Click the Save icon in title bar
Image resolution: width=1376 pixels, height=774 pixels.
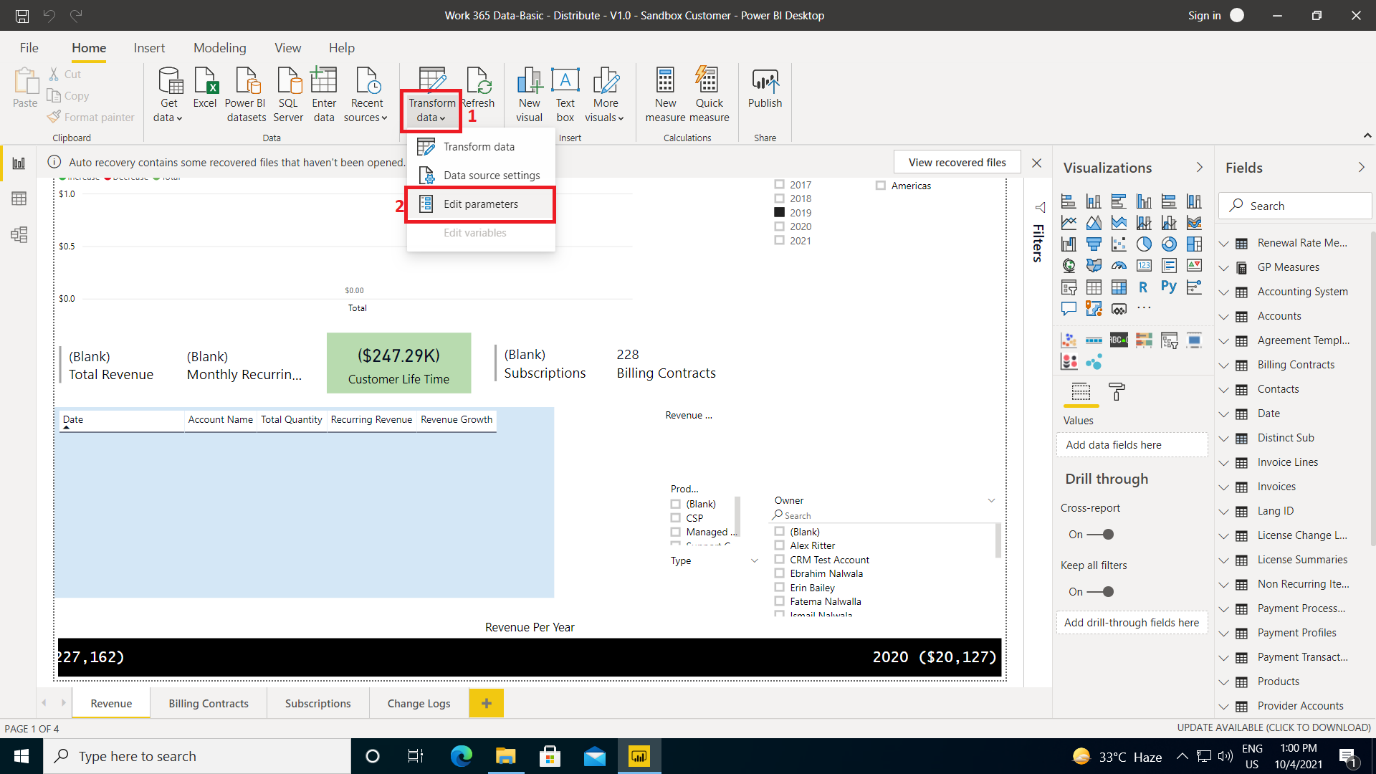[22, 15]
